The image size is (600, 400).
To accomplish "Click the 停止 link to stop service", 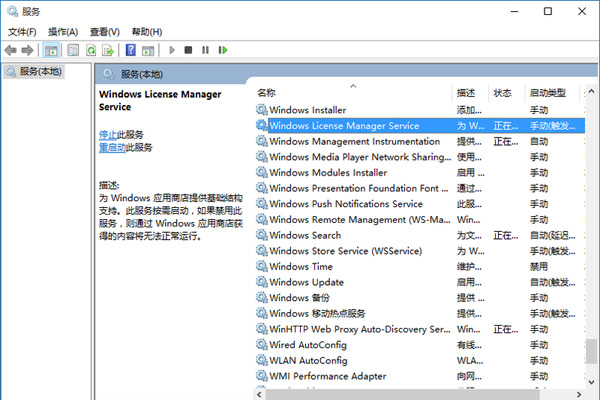I will coord(108,134).
